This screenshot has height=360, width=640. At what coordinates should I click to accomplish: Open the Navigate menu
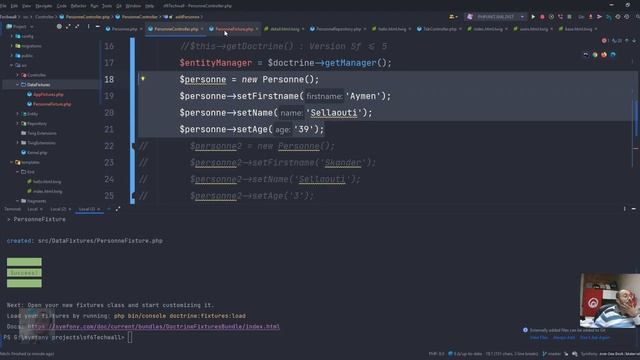[43, 6]
